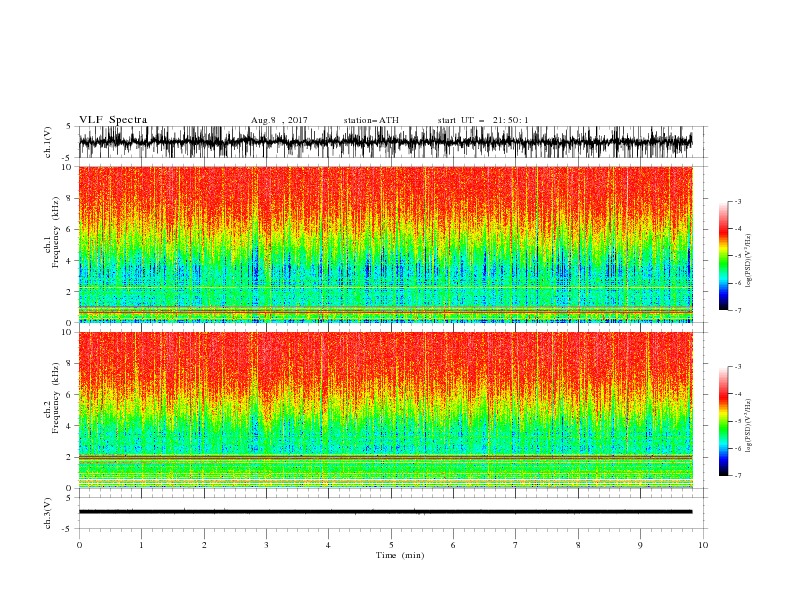Click the "station=ATH" header label
The width and height of the screenshot is (792, 612).
371,120
